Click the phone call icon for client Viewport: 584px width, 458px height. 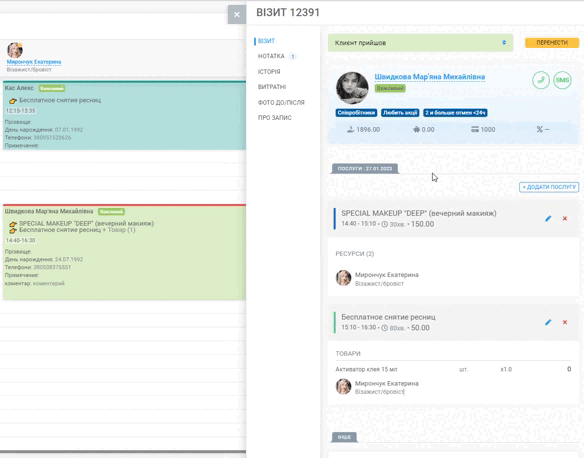[541, 80]
